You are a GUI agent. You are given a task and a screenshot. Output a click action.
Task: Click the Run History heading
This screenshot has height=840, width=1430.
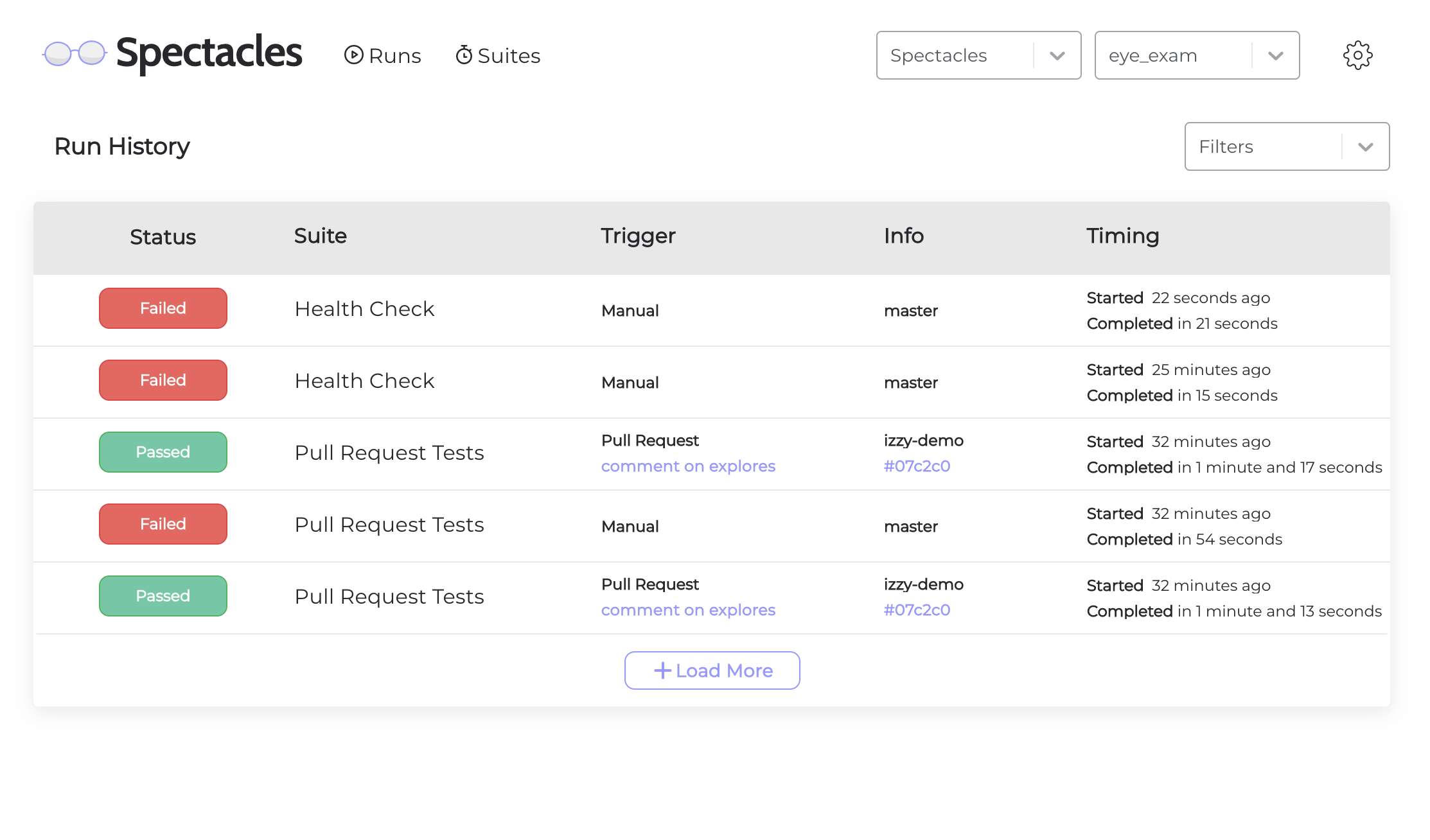click(122, 146)
